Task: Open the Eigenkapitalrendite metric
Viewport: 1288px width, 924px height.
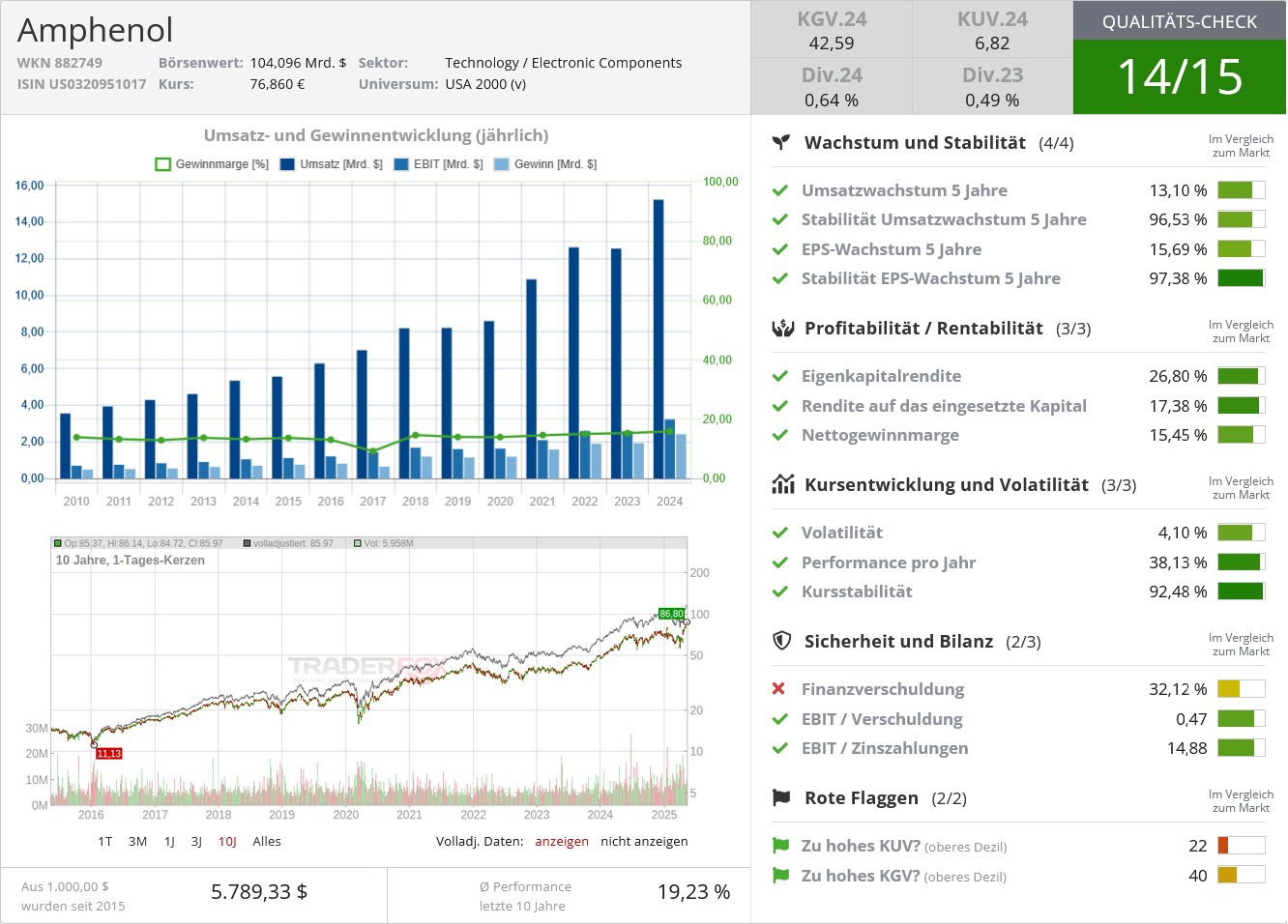Action: (881, 376)
